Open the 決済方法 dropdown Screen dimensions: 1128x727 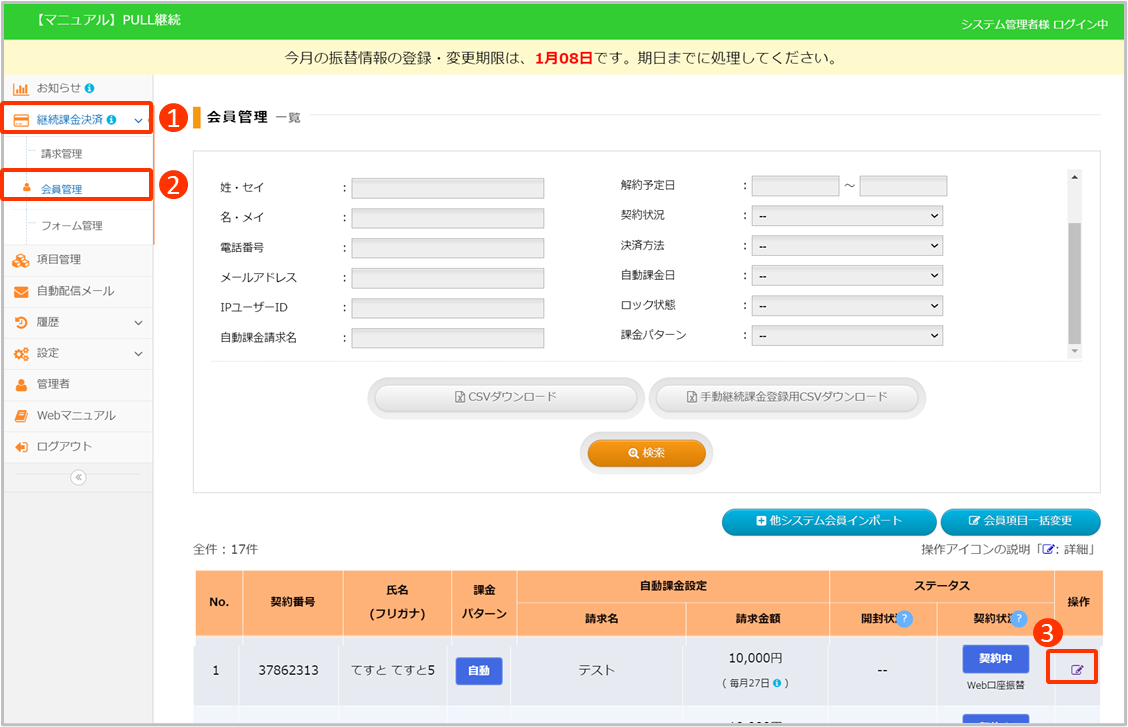coord(846,246)
